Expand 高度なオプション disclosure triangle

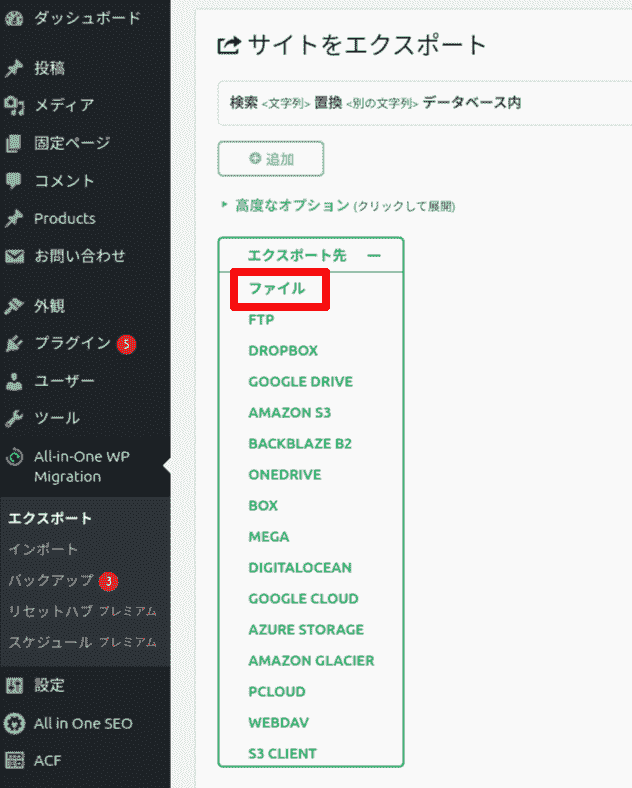[x=224, y=205]
